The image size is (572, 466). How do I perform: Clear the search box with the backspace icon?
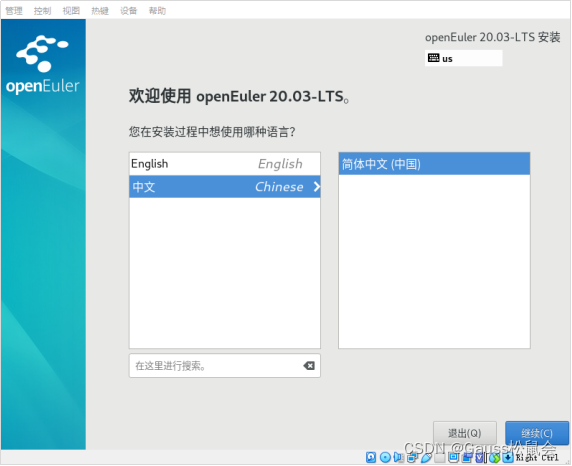(309, 366)
